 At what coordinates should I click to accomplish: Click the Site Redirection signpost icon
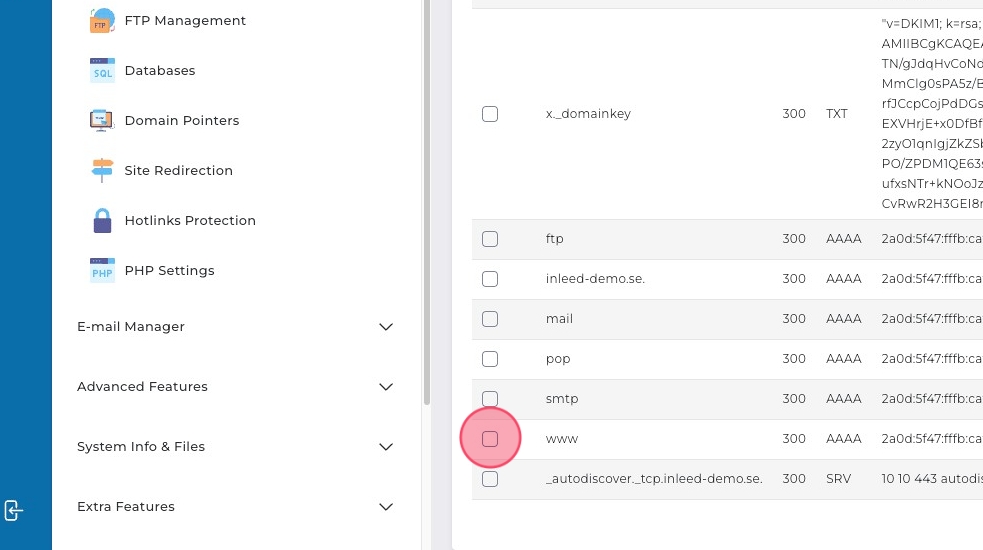pyautogui.click(x=102, y=171)
